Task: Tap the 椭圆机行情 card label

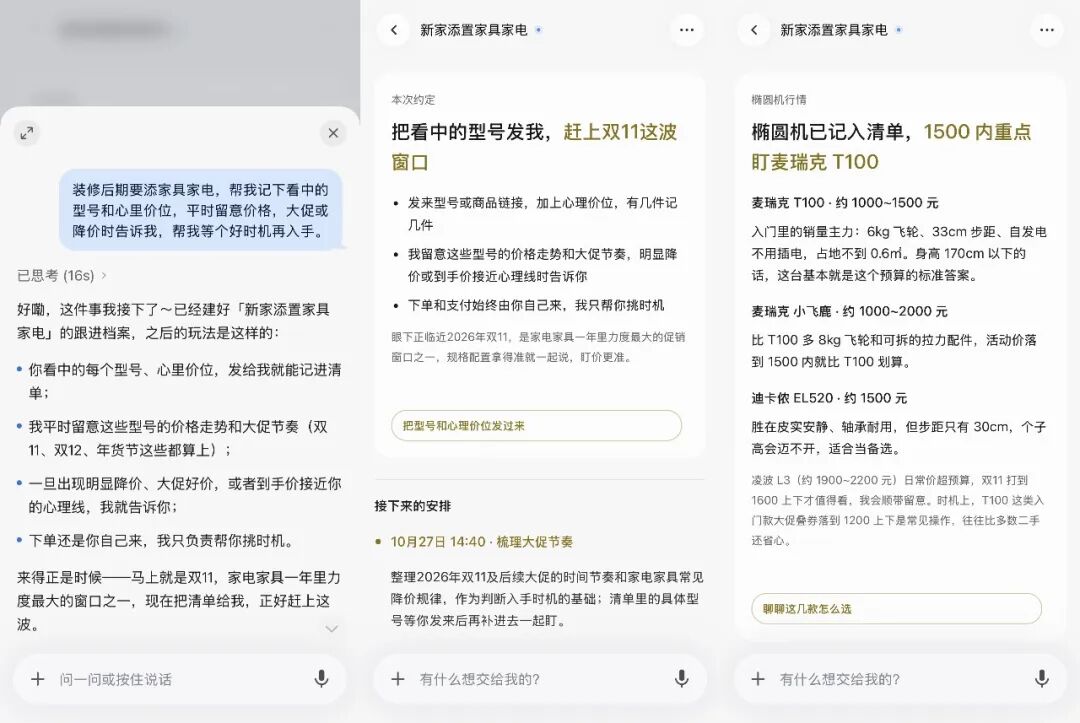Action: click(x=779, y=100)
